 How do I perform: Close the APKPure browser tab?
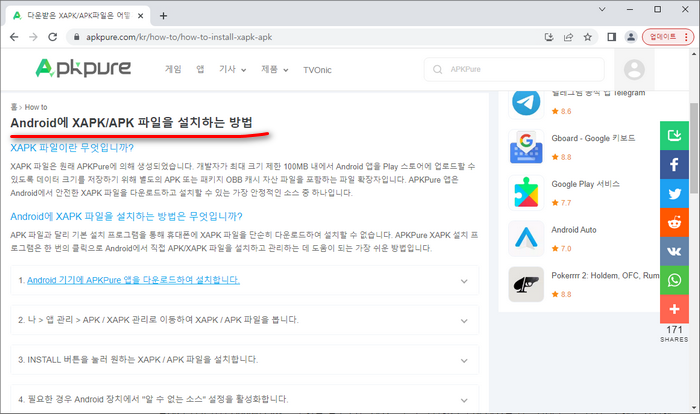click(x=140, y=16)
